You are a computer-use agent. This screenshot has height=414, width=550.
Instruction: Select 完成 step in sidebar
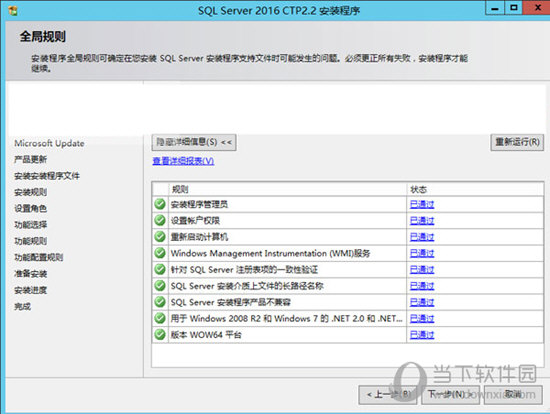click(22, 306)
